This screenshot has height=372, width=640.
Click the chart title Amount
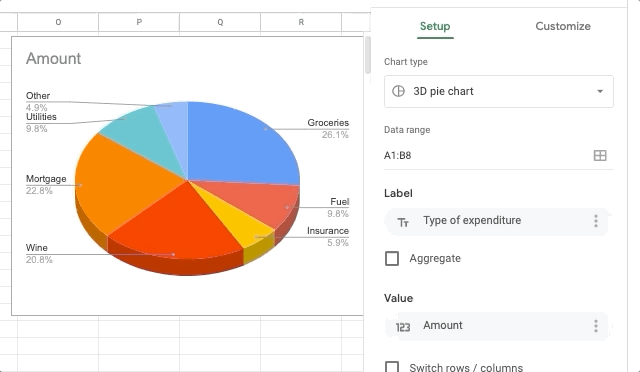point(53,59)
